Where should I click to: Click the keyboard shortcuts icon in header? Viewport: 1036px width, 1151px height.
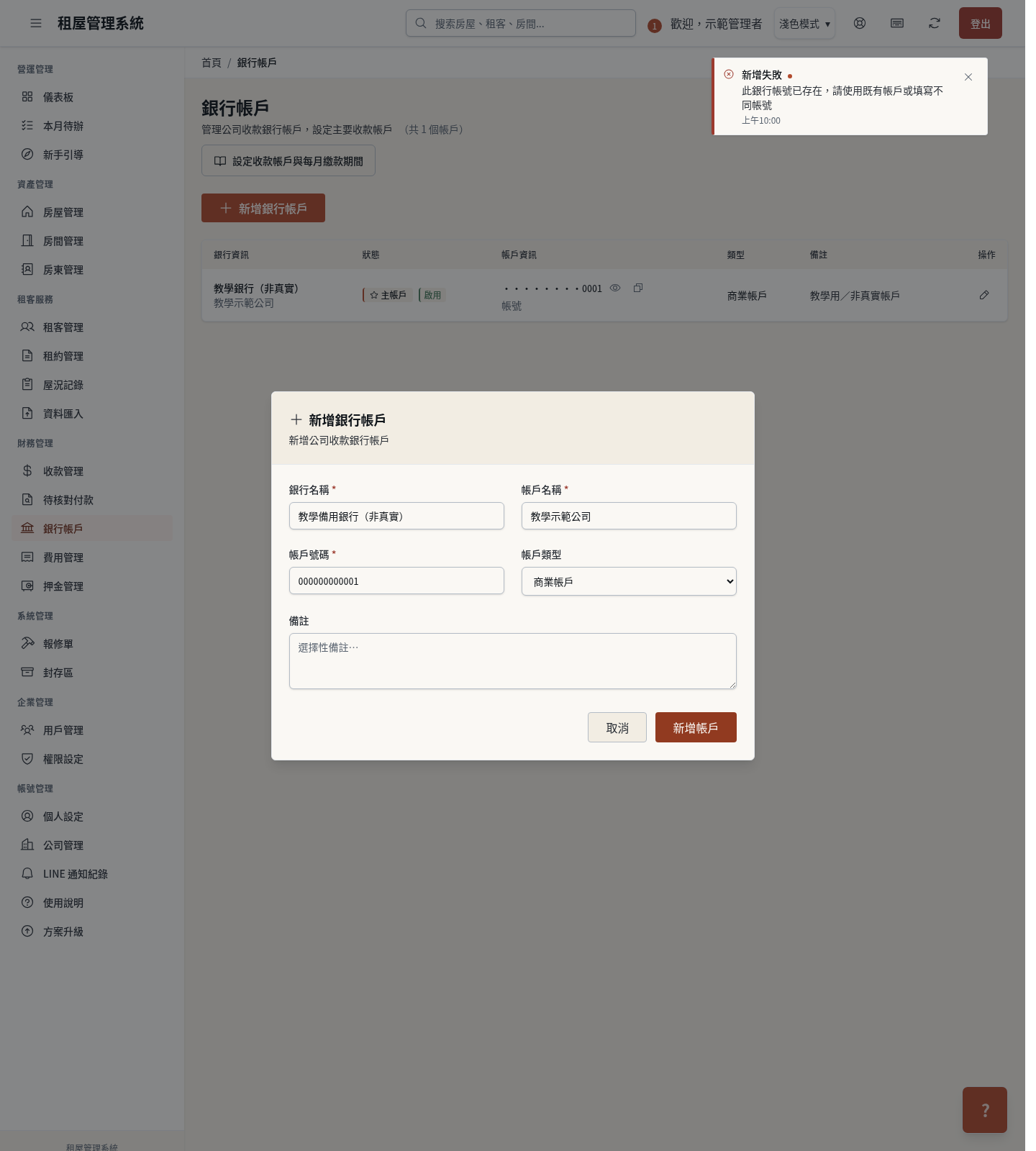(897, 23)
